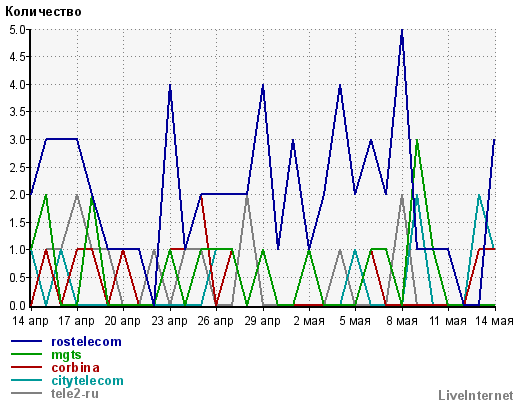Screen dimensions: 520x405
Task: Click the 2 мая date axis label
Action: point(309,321)
